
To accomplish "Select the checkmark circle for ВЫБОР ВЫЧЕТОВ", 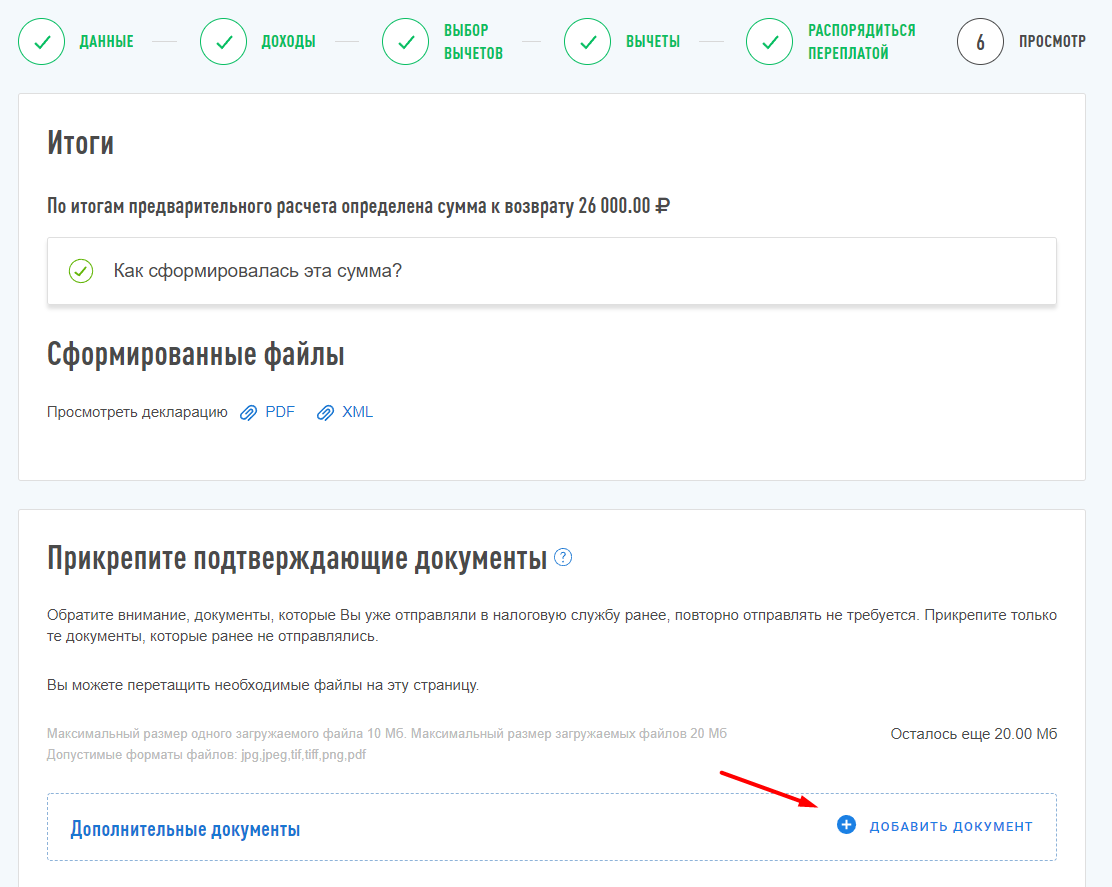I will tap(406, 42).
